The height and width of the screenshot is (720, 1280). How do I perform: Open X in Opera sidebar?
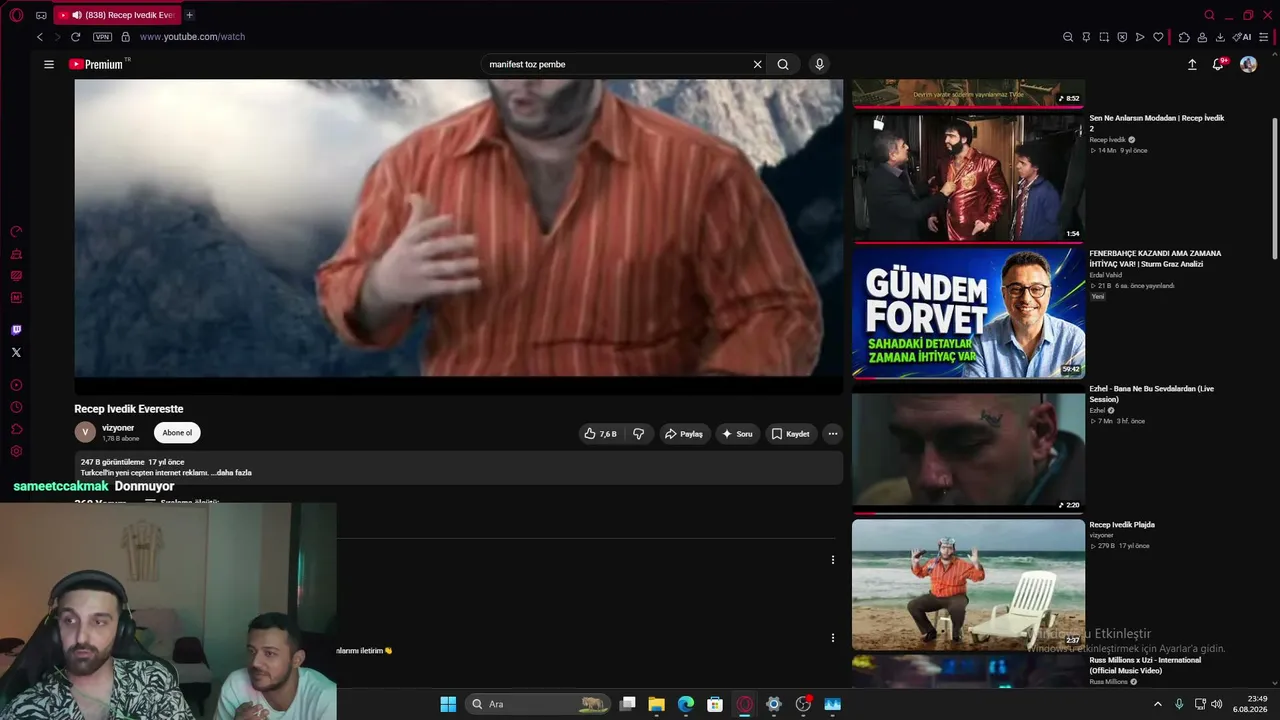click(x=16, y=352)
